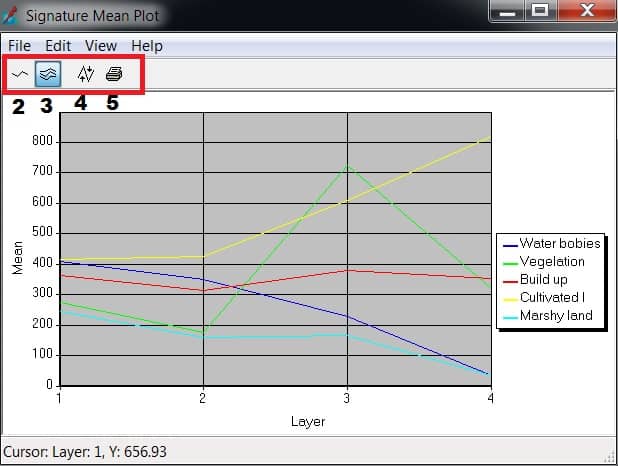Toggle multiple signature plot mode icon
The width and height of the screenshot is (618, 466).
tap(48, 74)
